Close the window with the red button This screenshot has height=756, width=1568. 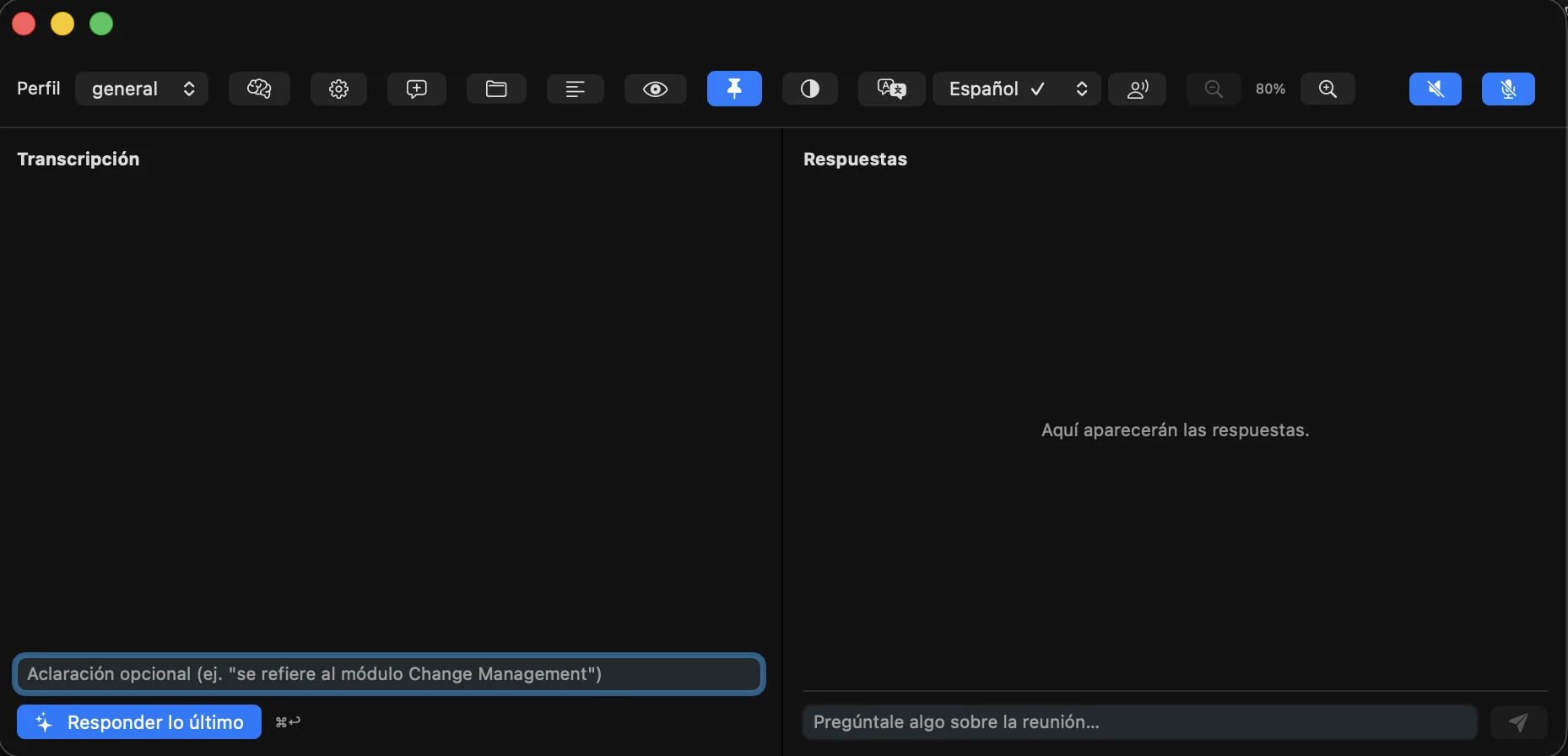[24, 24]
